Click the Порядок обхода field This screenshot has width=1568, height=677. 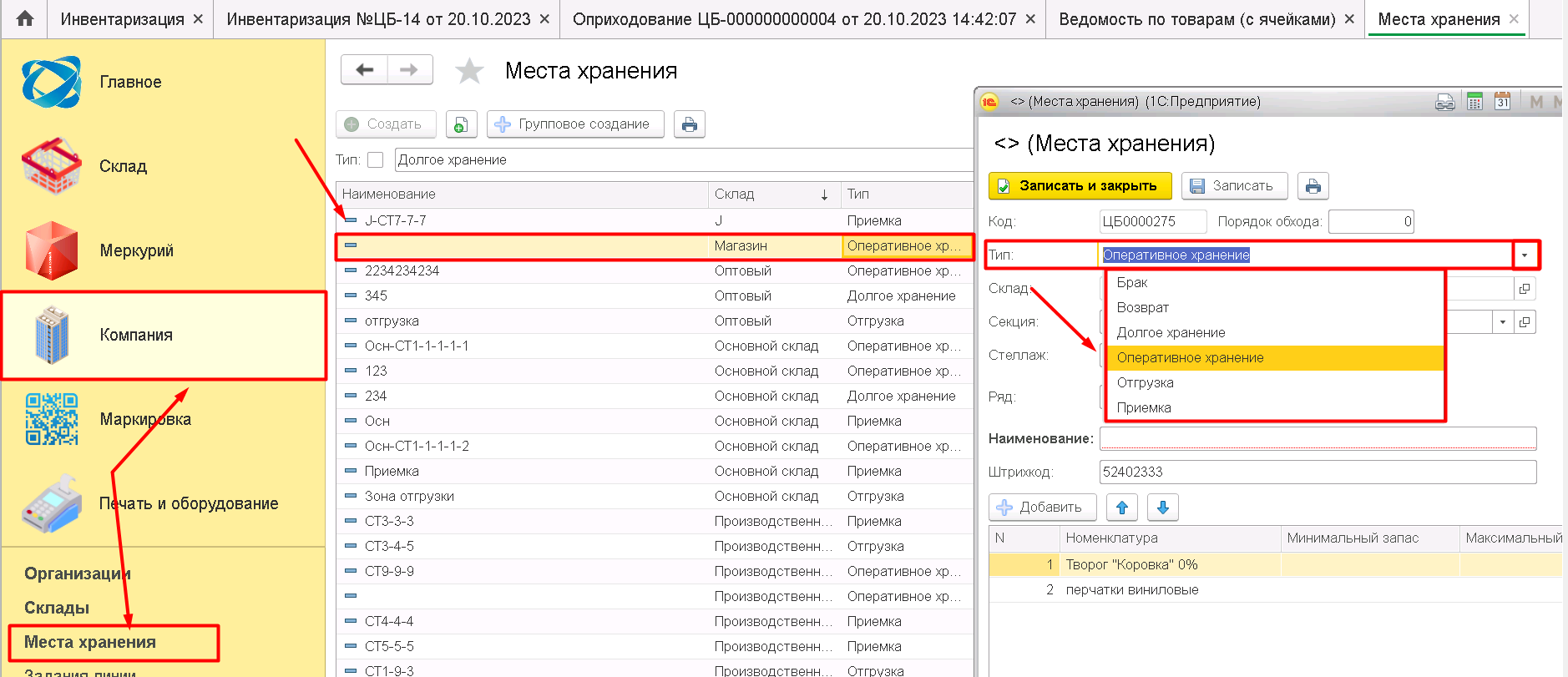click(x=1371, y=221)
